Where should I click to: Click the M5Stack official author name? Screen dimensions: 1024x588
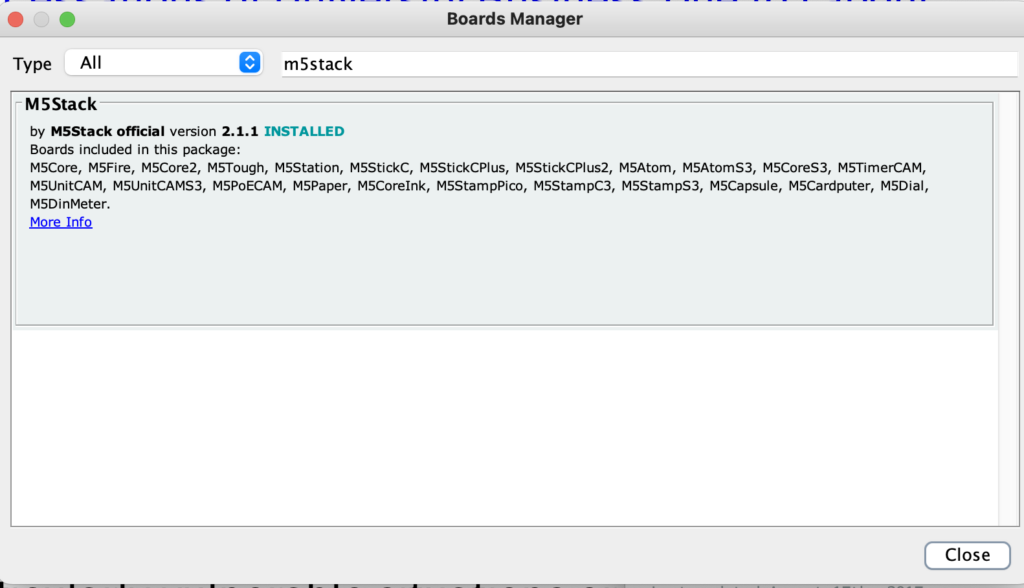[107, 131]
